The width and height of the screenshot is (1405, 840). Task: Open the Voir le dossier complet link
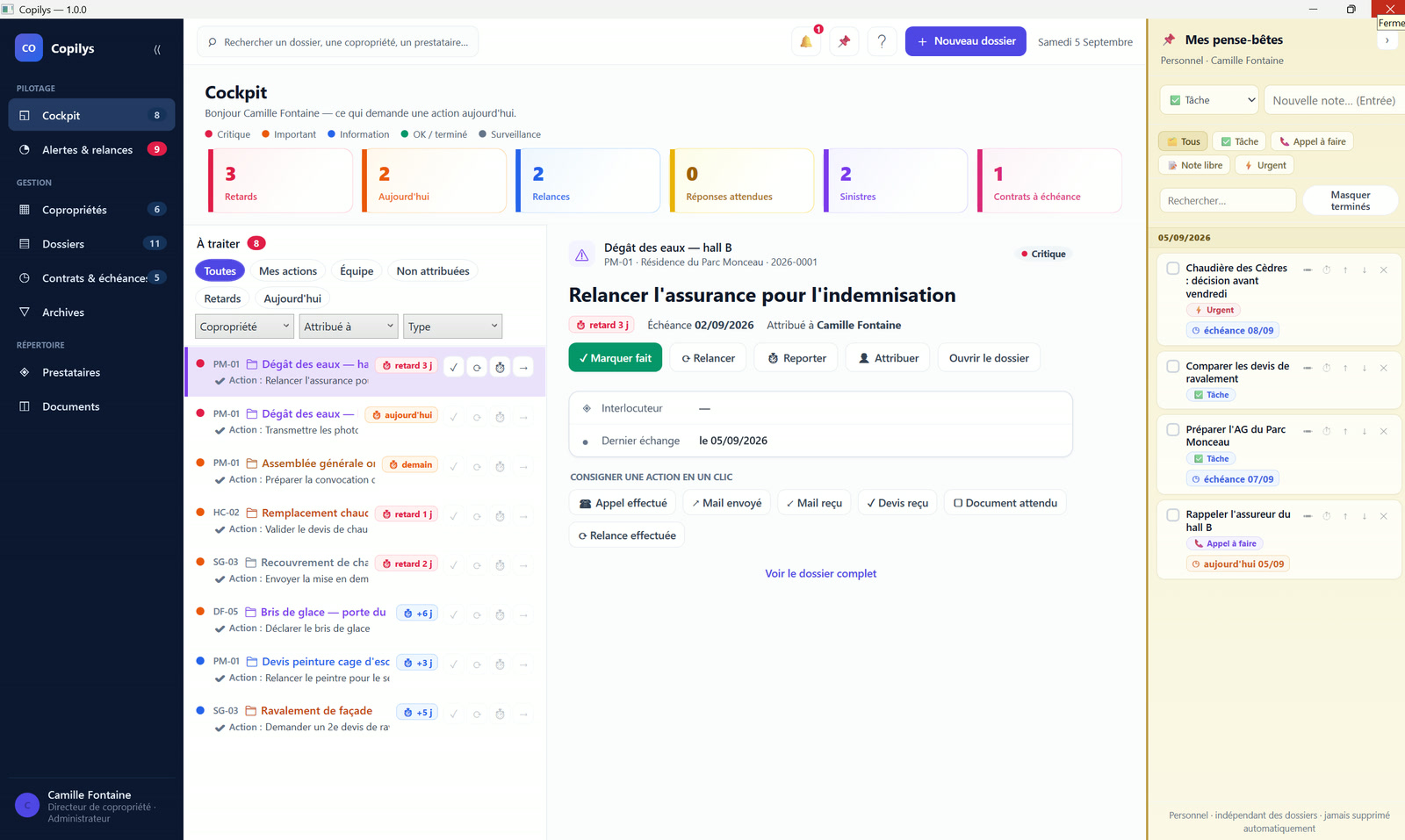(821, 574)
